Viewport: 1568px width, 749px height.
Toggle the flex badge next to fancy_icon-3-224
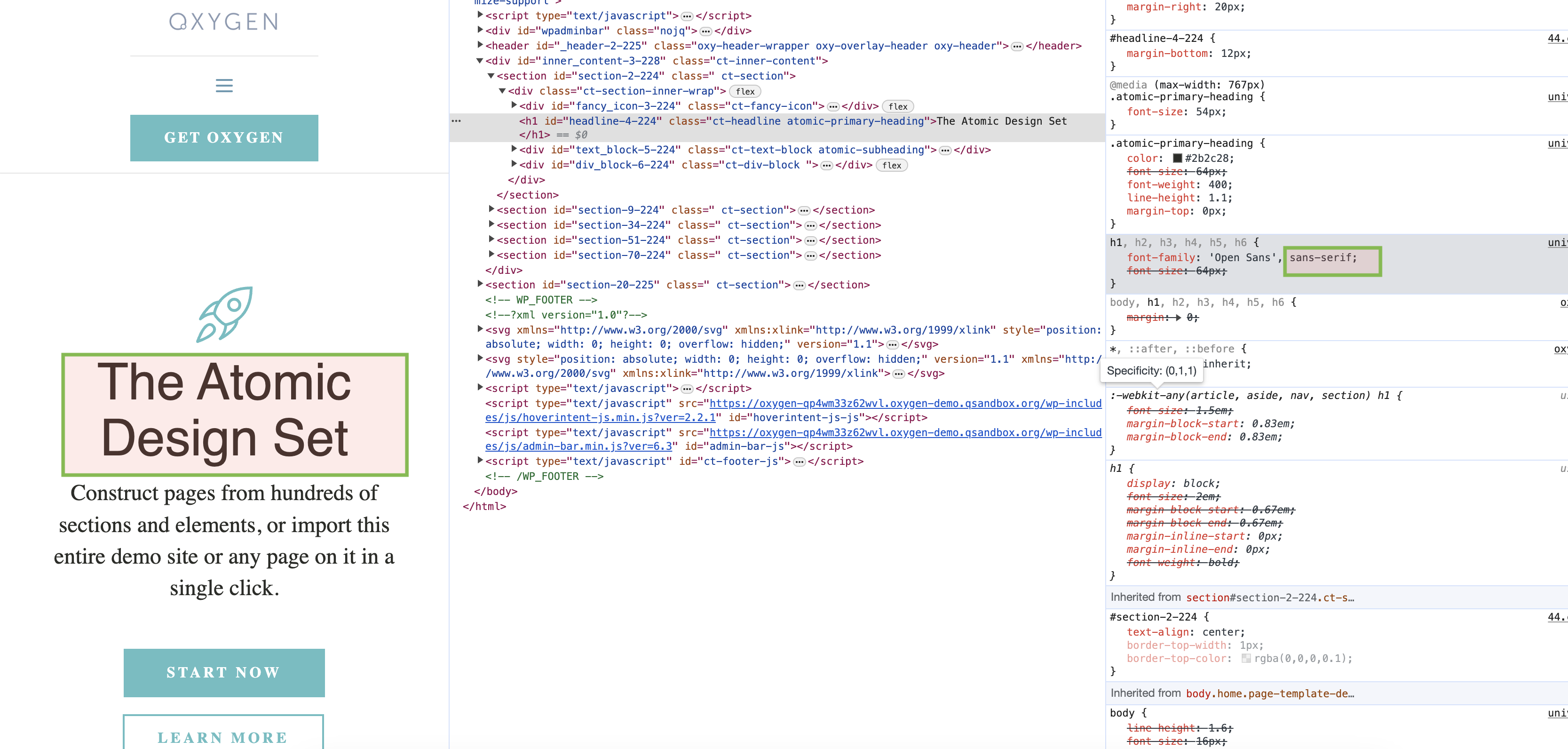click(899, 106)
